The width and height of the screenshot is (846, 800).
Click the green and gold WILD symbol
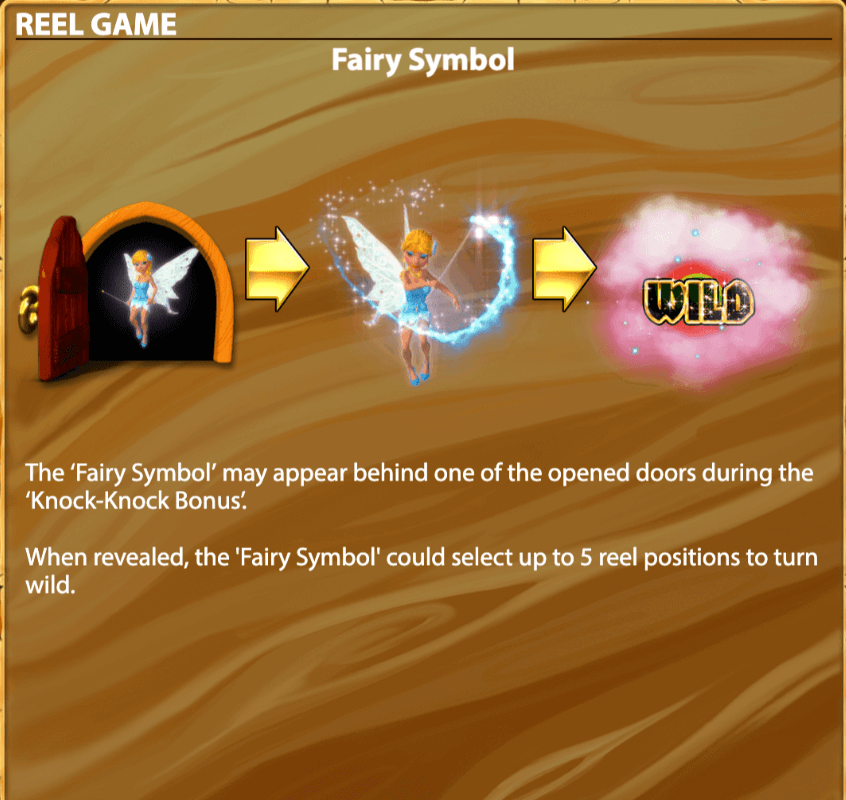point(698,301)
